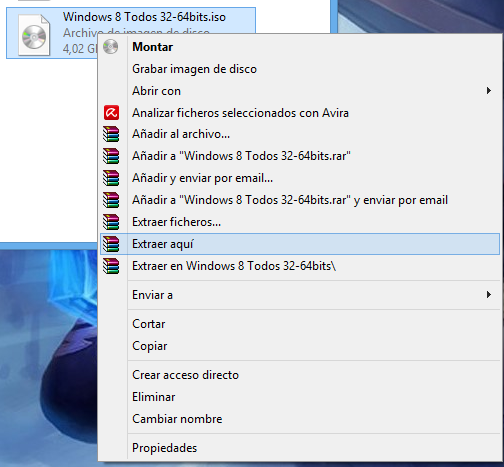Click WinRAR icon beside Extraer en Windows 8 Todos 32-64bits\
This screenshot has height=467, width=504.
click(111, 266)
